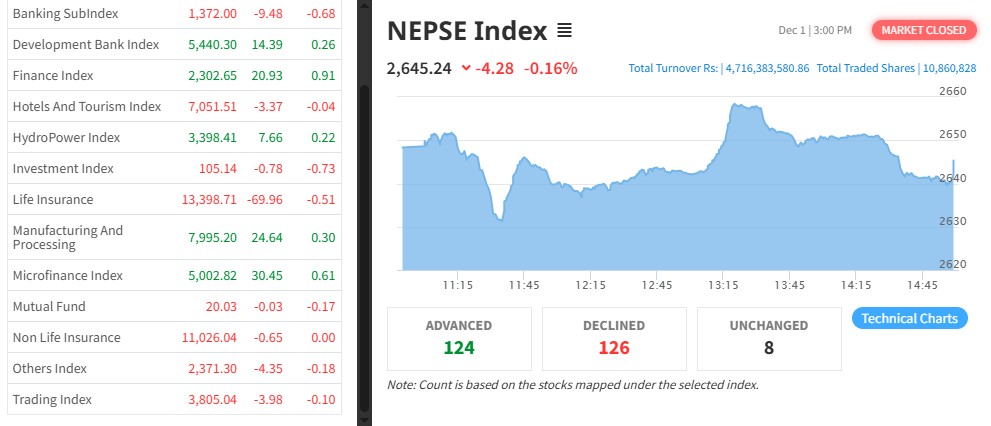Click Hotels And Tourism Index
The height and width of the screenshot is (426, 991).
86,106
